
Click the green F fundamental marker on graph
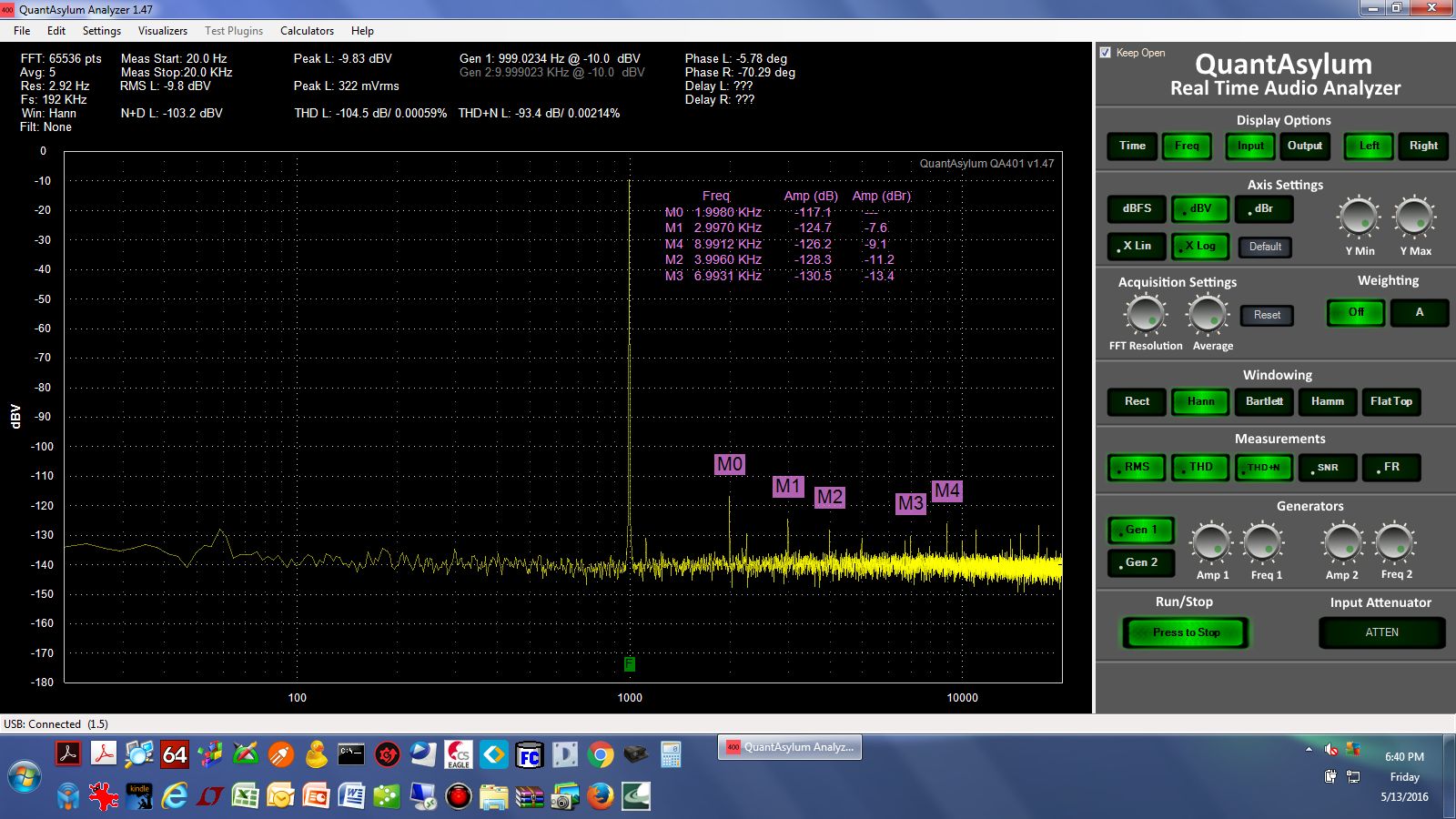click(x=629, y=664)
